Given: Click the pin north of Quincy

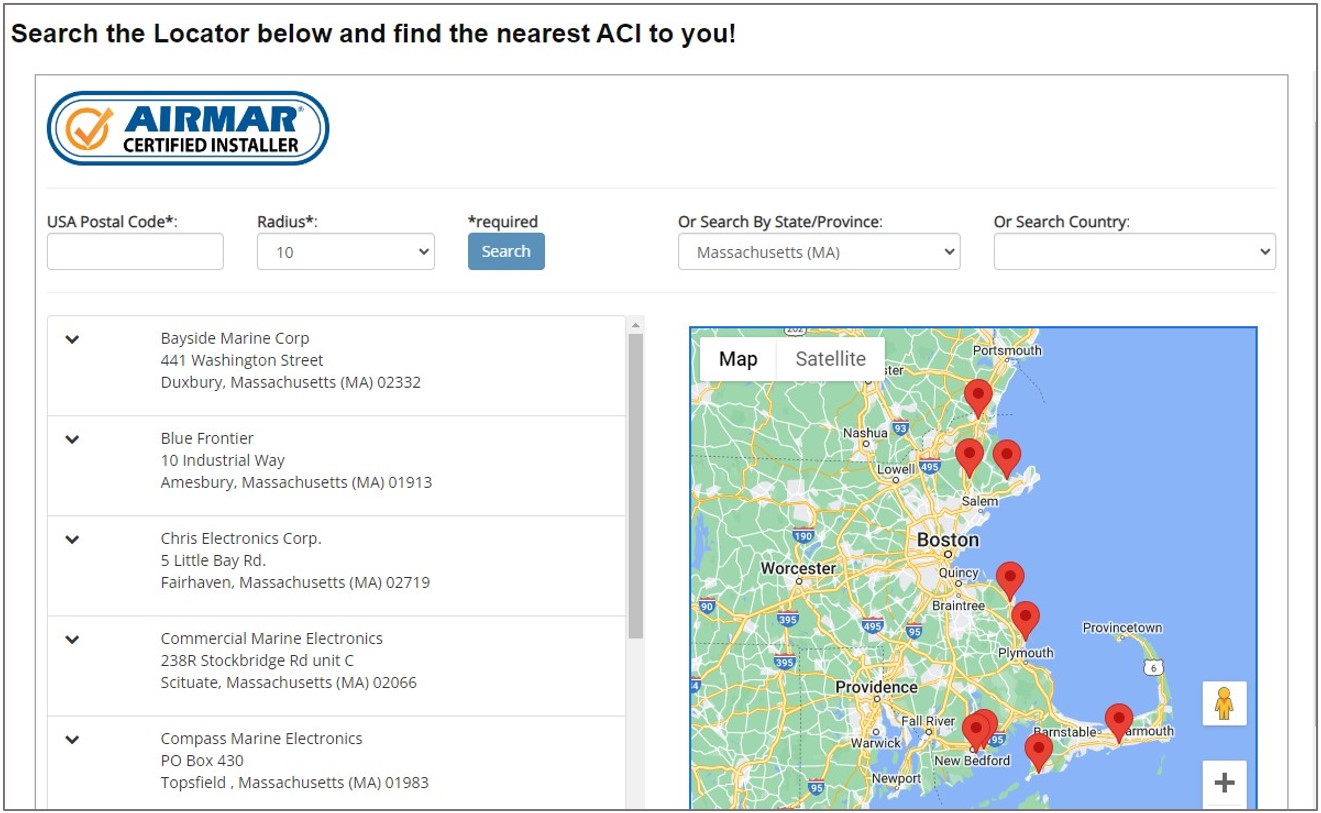Looking at the screenshot, I should coord(1009,578).
